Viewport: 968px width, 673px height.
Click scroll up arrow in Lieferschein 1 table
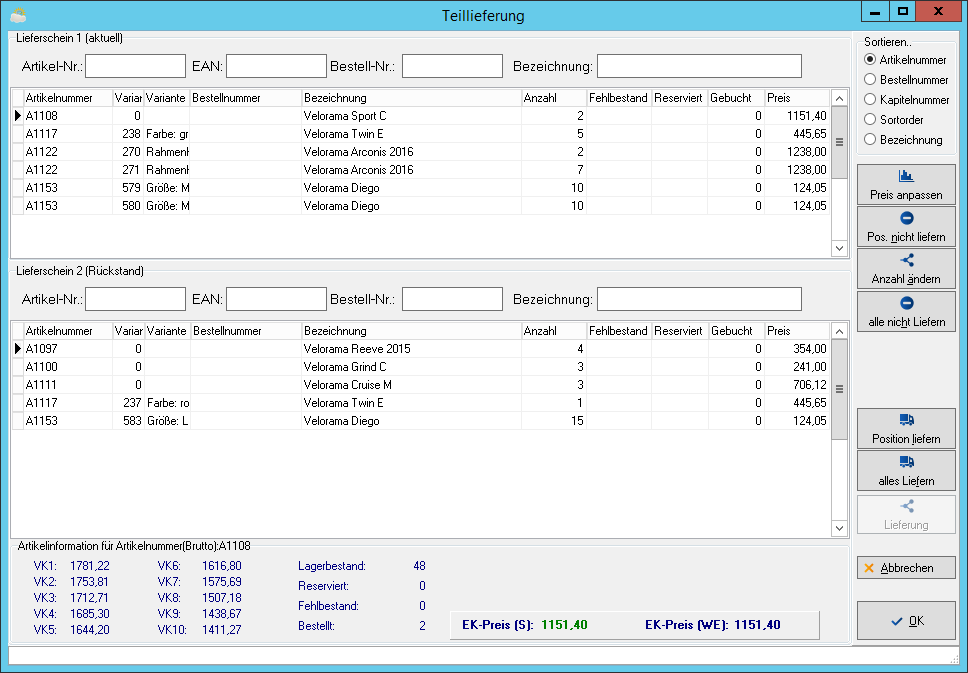[839, 98]
